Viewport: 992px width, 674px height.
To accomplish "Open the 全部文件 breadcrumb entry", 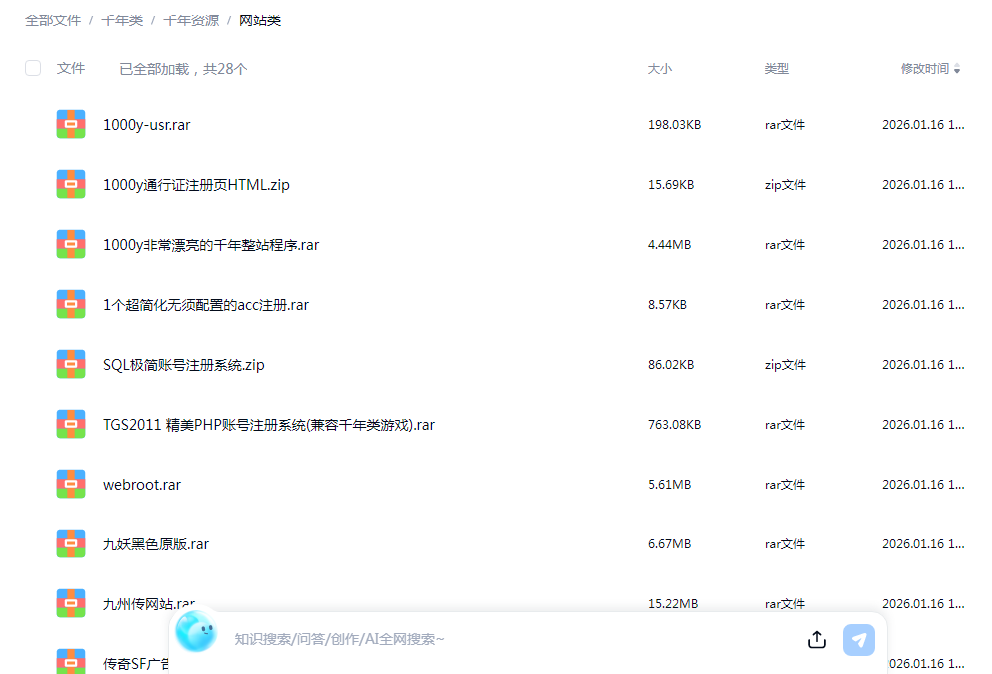I will coord(53,20).
